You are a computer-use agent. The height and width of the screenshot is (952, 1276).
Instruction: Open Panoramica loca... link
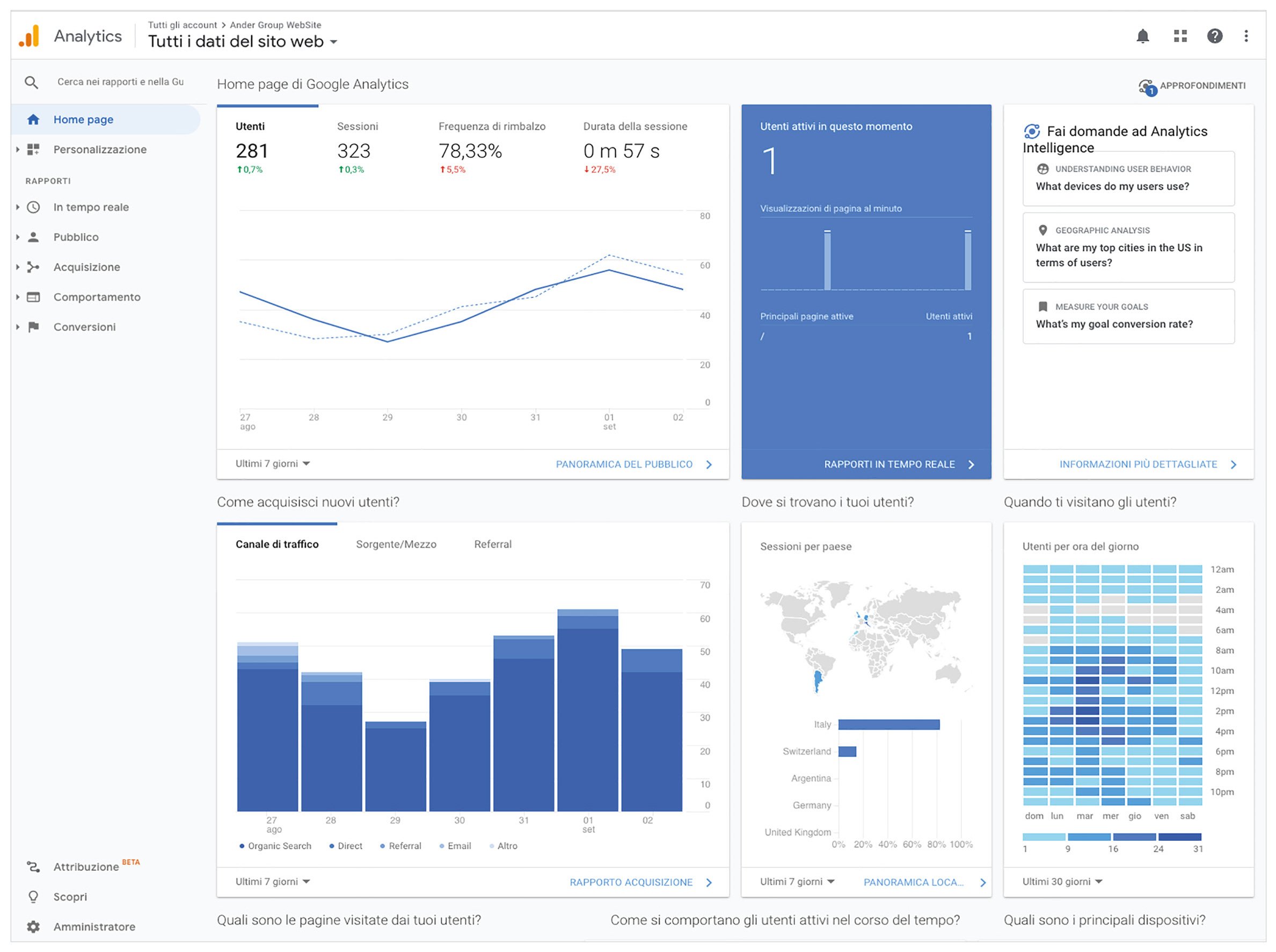click(913, 882)
